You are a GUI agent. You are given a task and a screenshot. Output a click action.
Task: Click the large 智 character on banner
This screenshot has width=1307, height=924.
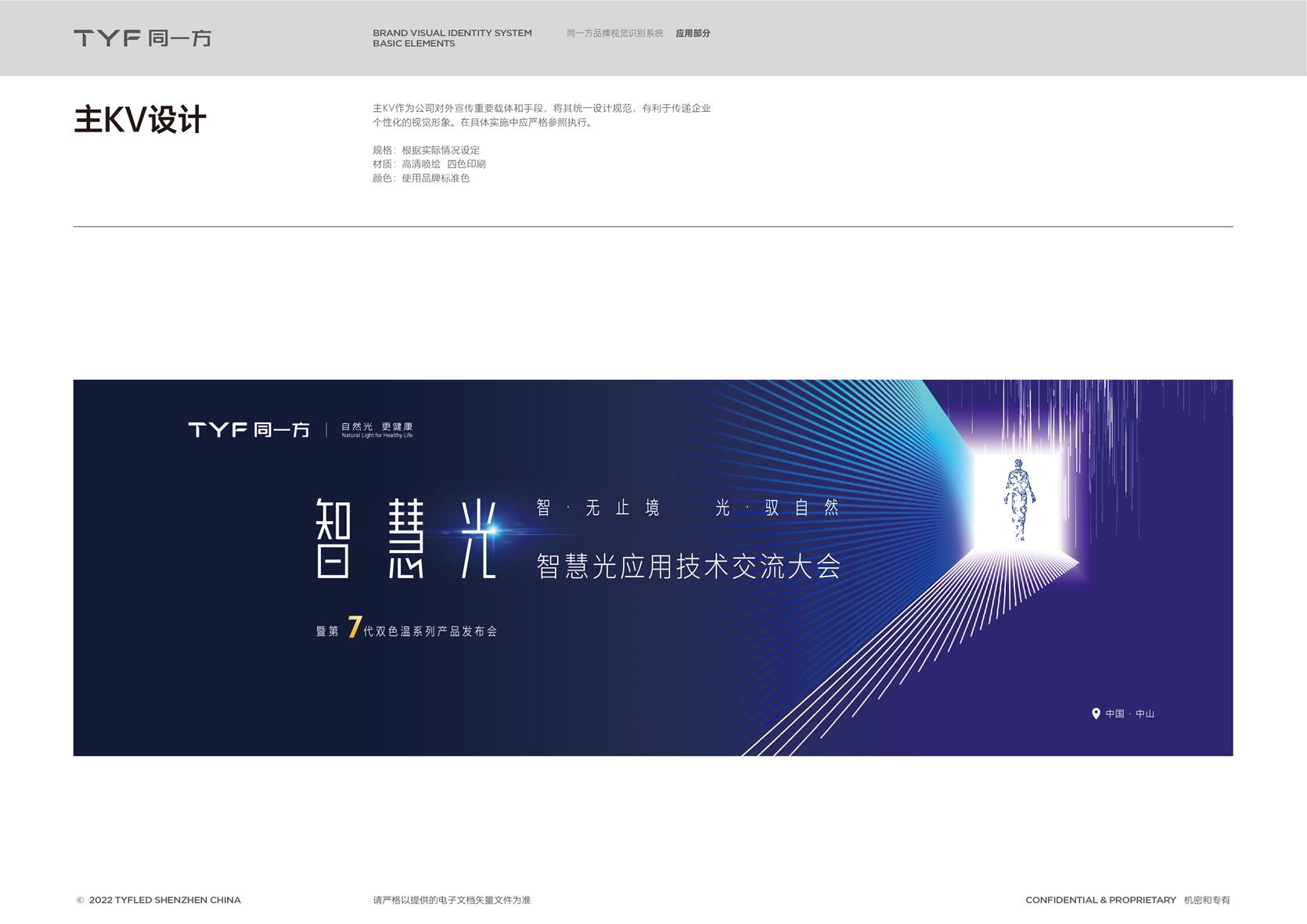click(333, 538)
